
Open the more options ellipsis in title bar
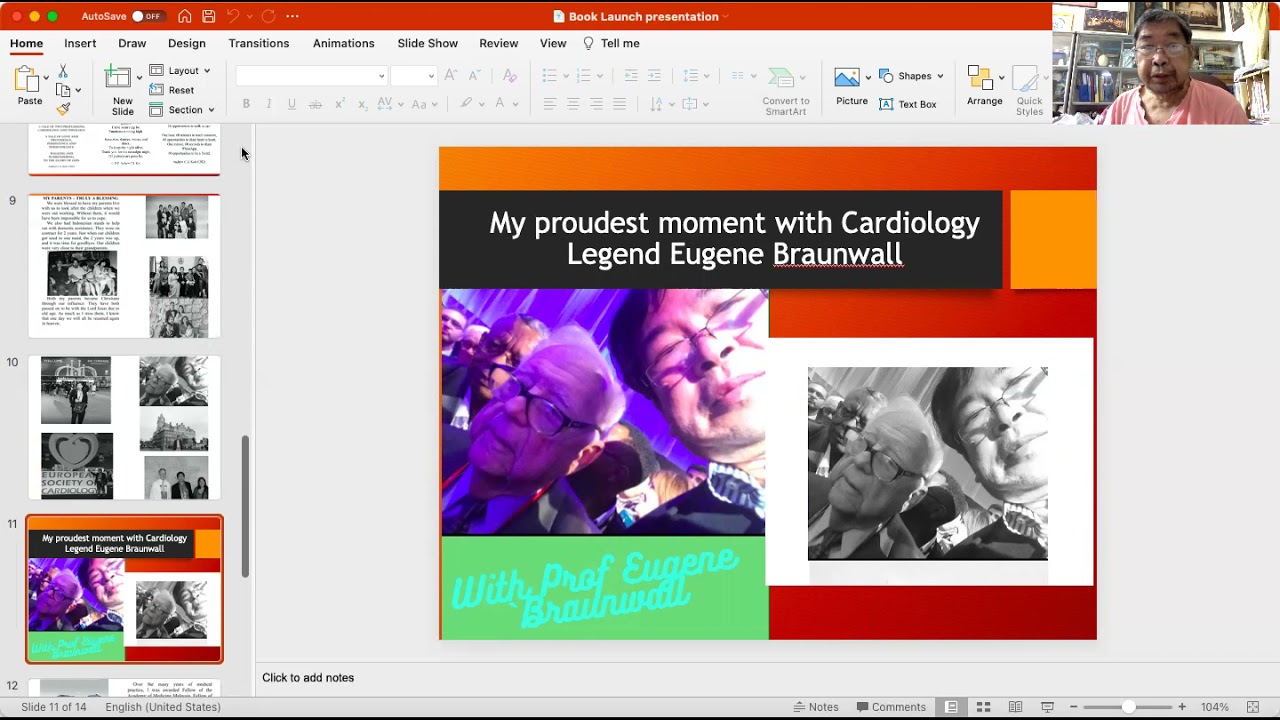292,16
